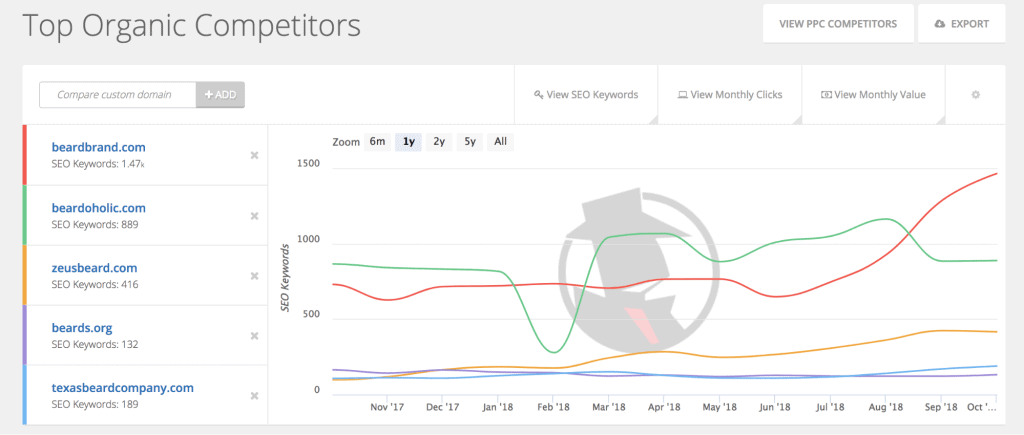Set chart zoom to 5y
The image size is (1024, 435).
(469, 141)
